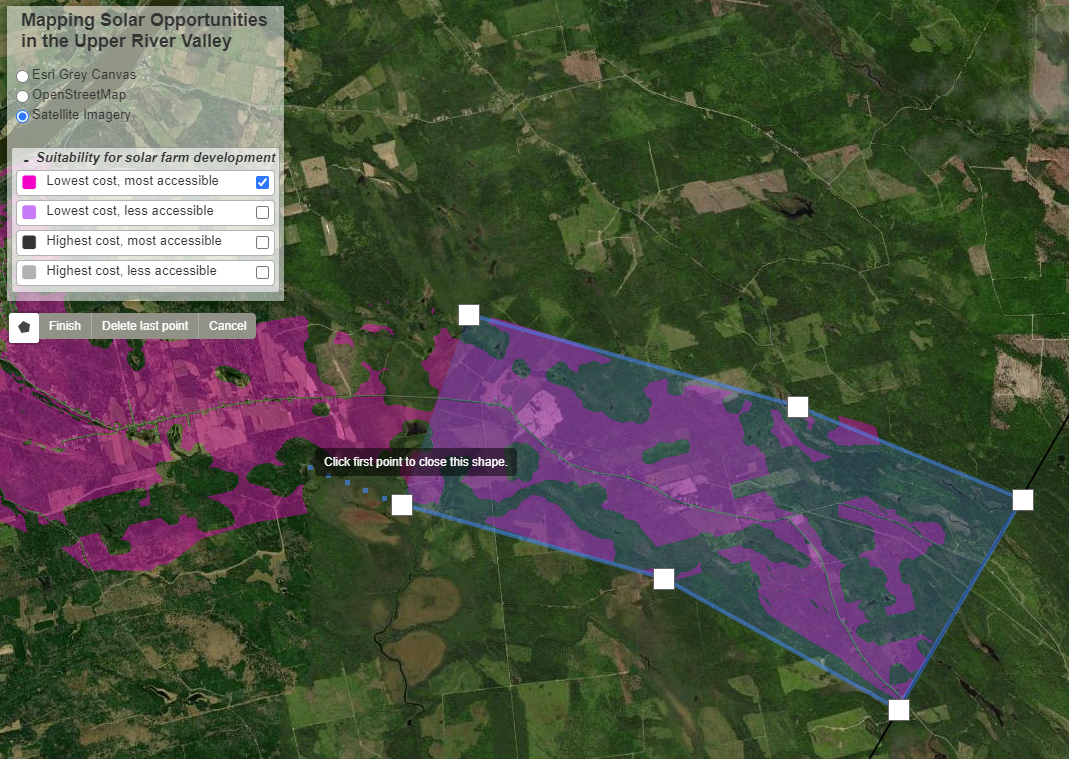Click vertex on polygon's lower edge midpoint
This screenshot has width=1069, height=759.
pyautogui.click(x=664, y=579)
